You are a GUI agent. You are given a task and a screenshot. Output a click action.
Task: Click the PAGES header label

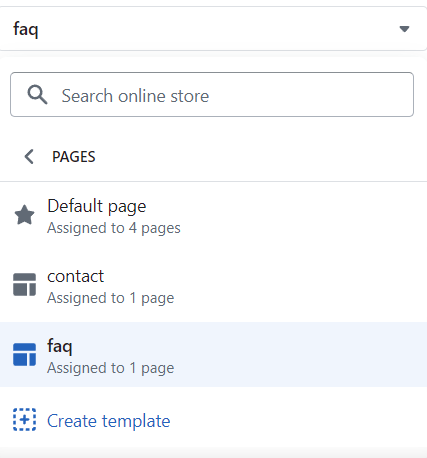coord(74,157)
